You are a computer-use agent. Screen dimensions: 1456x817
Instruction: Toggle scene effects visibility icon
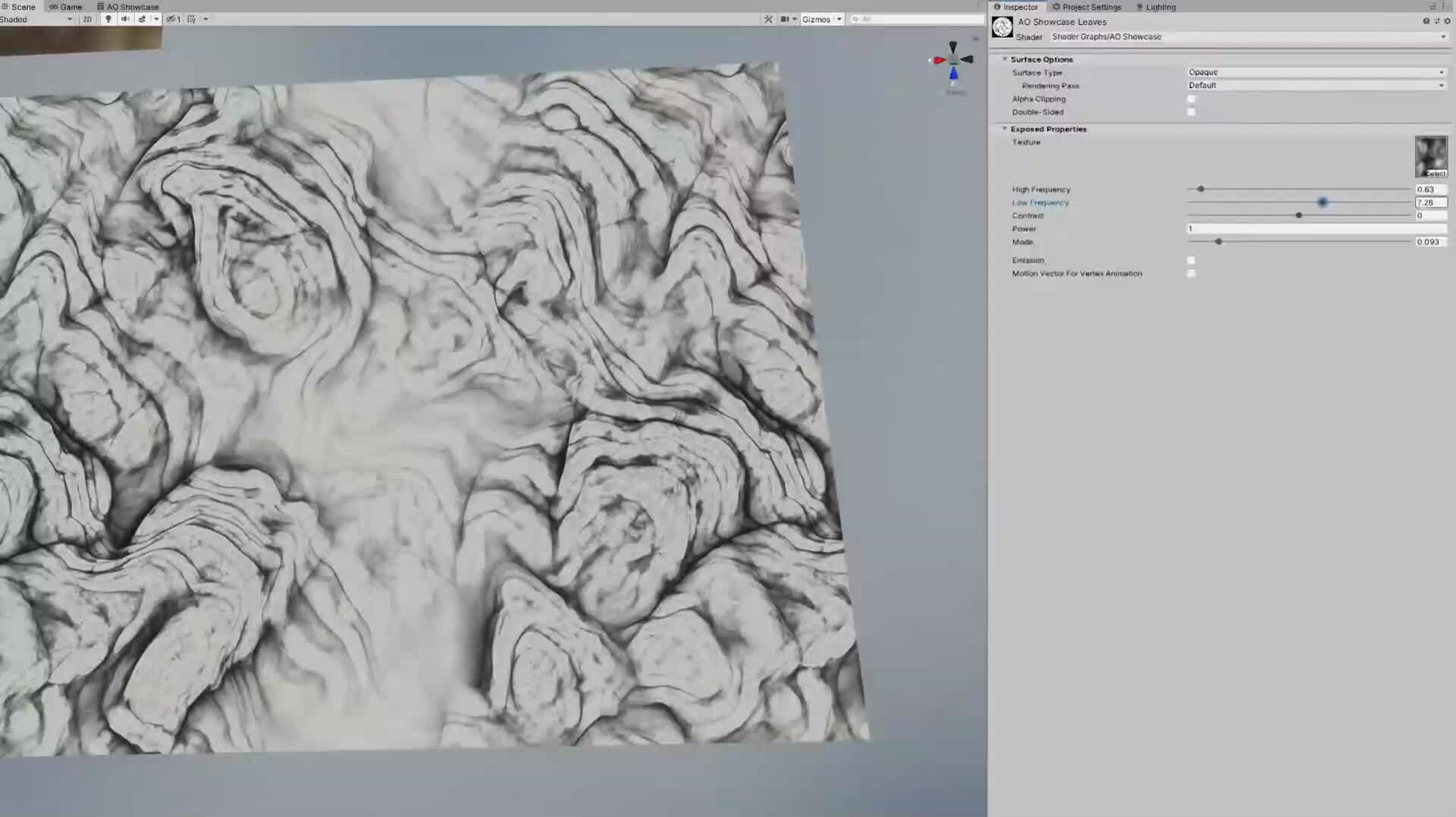point(143,19)
